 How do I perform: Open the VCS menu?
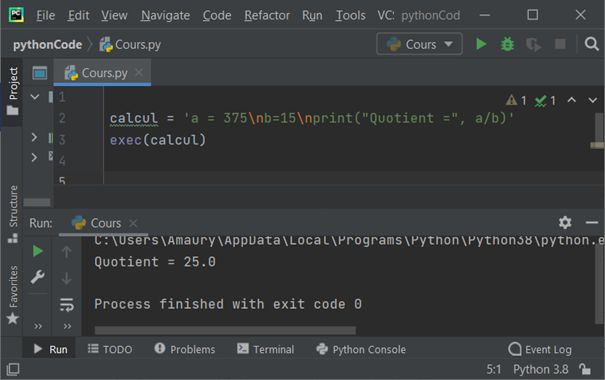pyautogui.click(x=386, y=15)
